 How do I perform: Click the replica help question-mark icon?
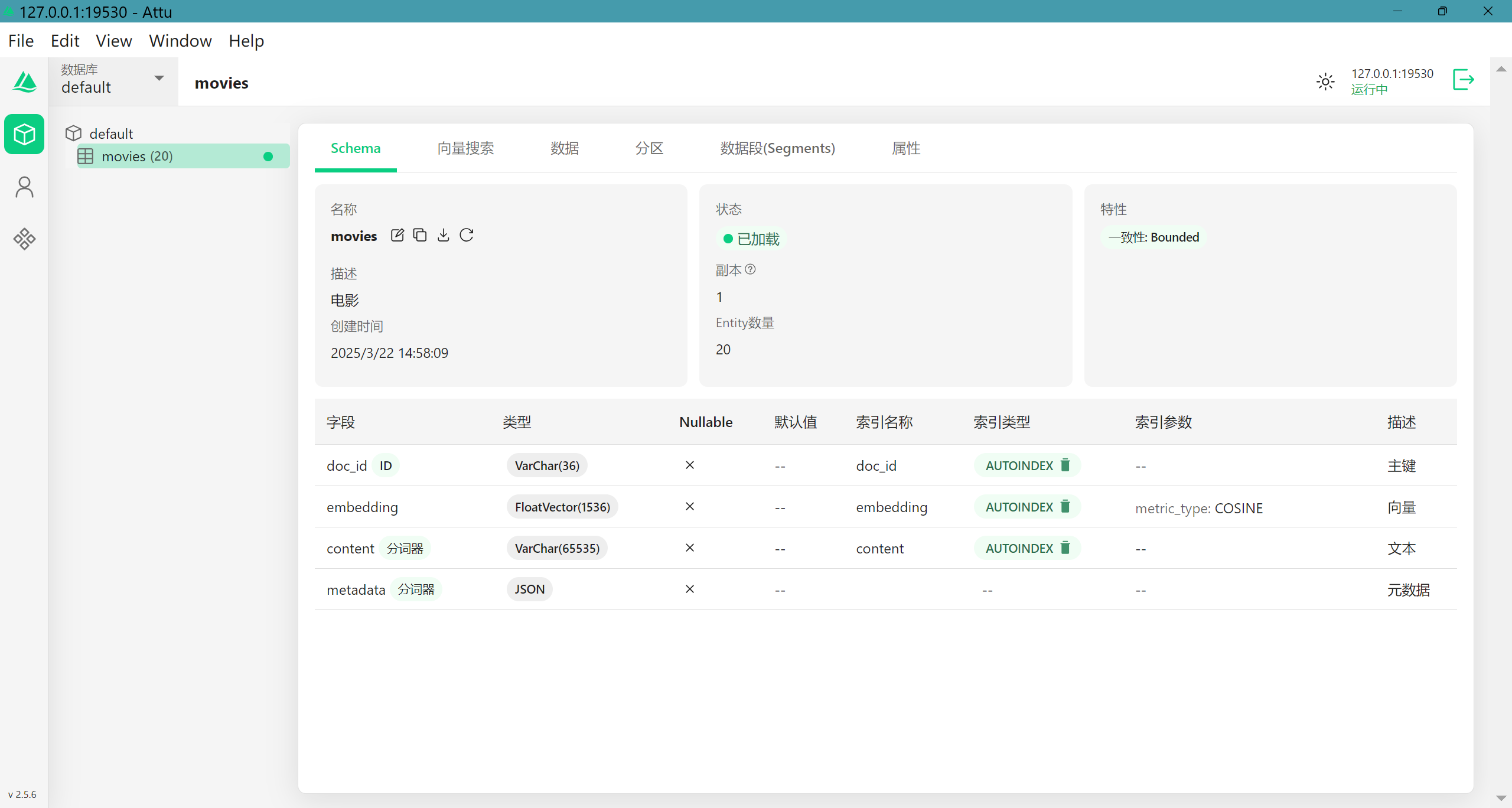point(750,270)
